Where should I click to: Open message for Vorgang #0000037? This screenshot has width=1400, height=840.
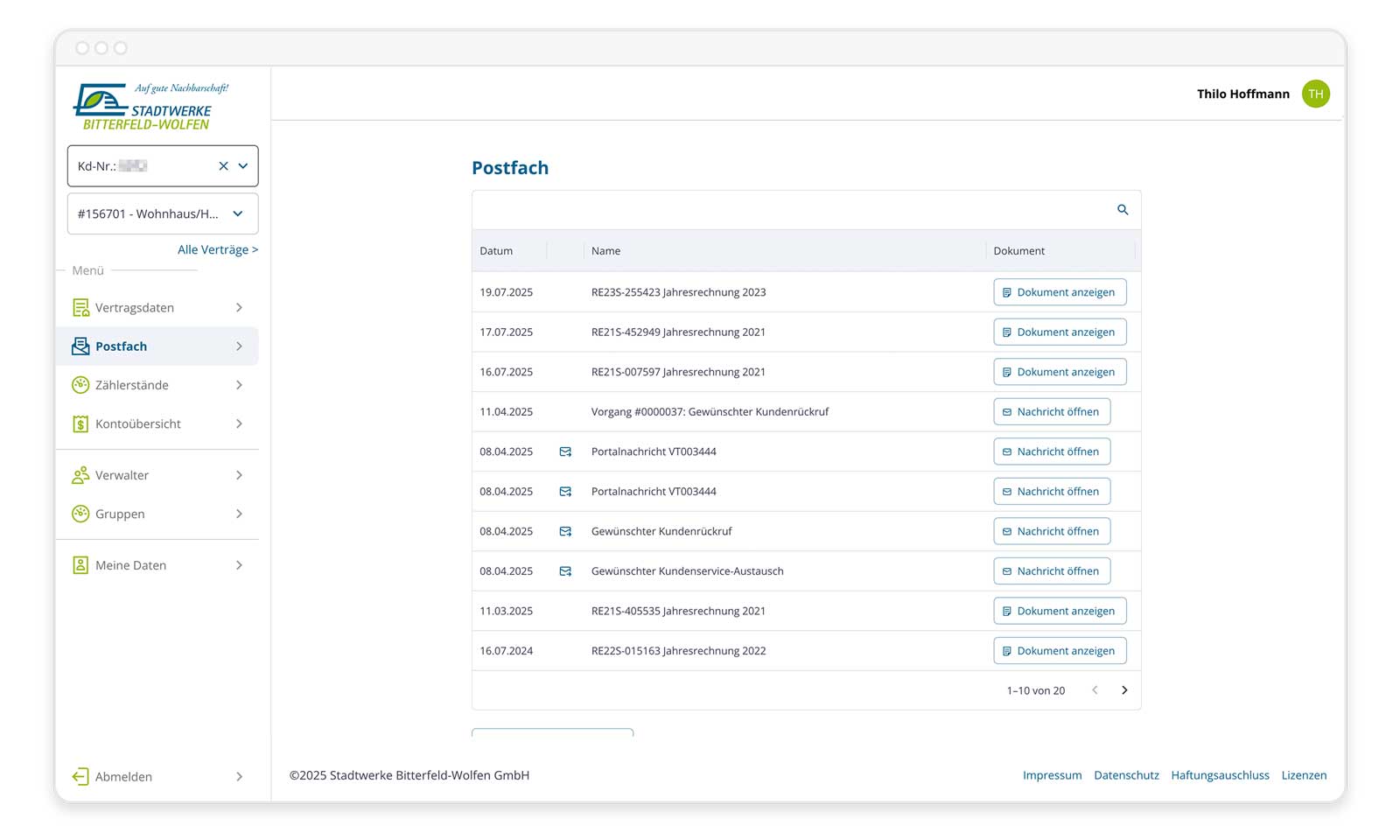(x=1051, y=412)
